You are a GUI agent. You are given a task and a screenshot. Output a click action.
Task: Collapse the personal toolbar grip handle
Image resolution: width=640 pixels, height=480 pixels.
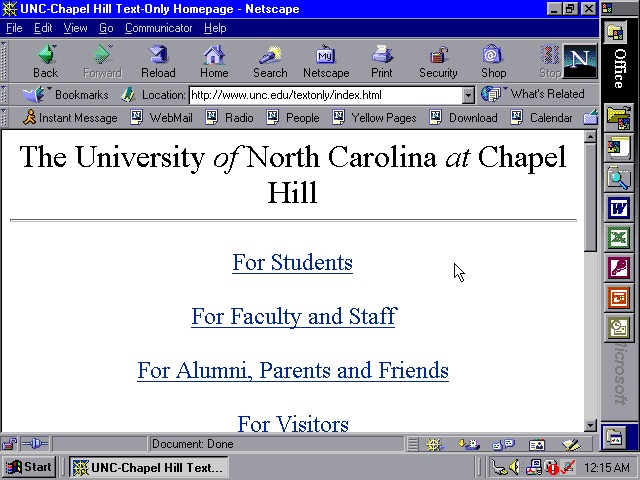tap(4, 118)
